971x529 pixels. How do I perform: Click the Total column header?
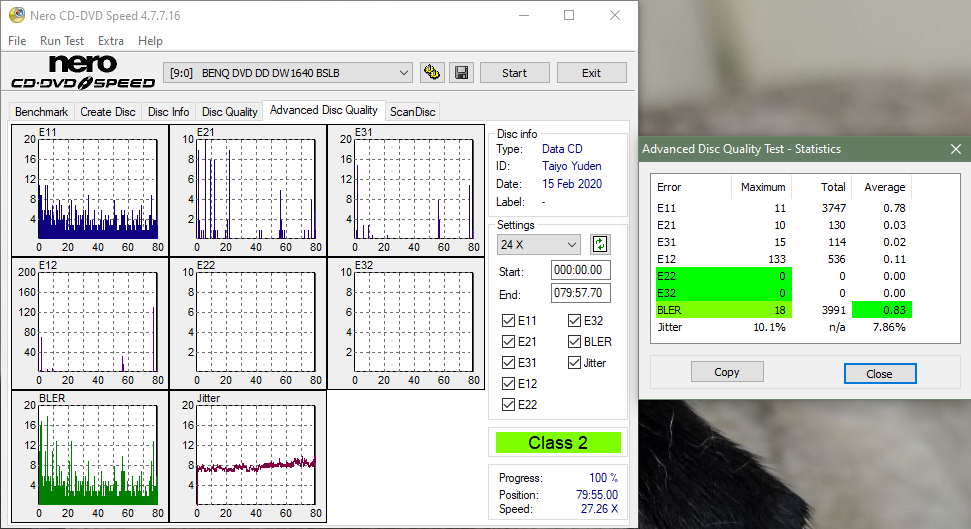point(821,187)
